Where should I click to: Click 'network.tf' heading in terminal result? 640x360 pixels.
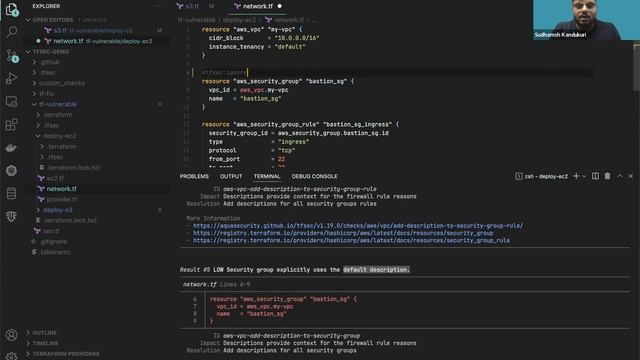click(x=200, y=284)
